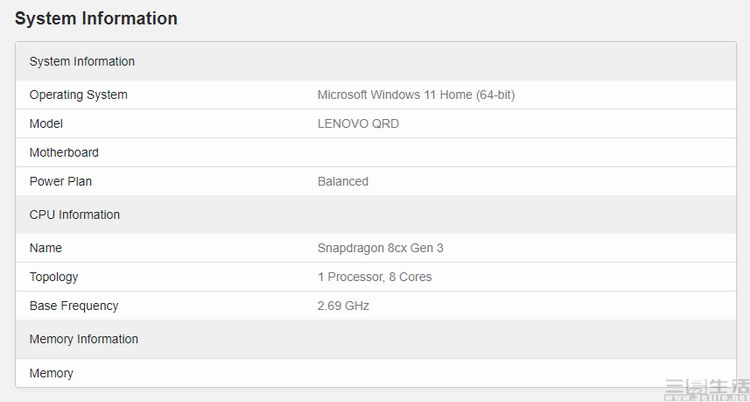Select the LENOVO QRD model value

[x=358, y=123]
